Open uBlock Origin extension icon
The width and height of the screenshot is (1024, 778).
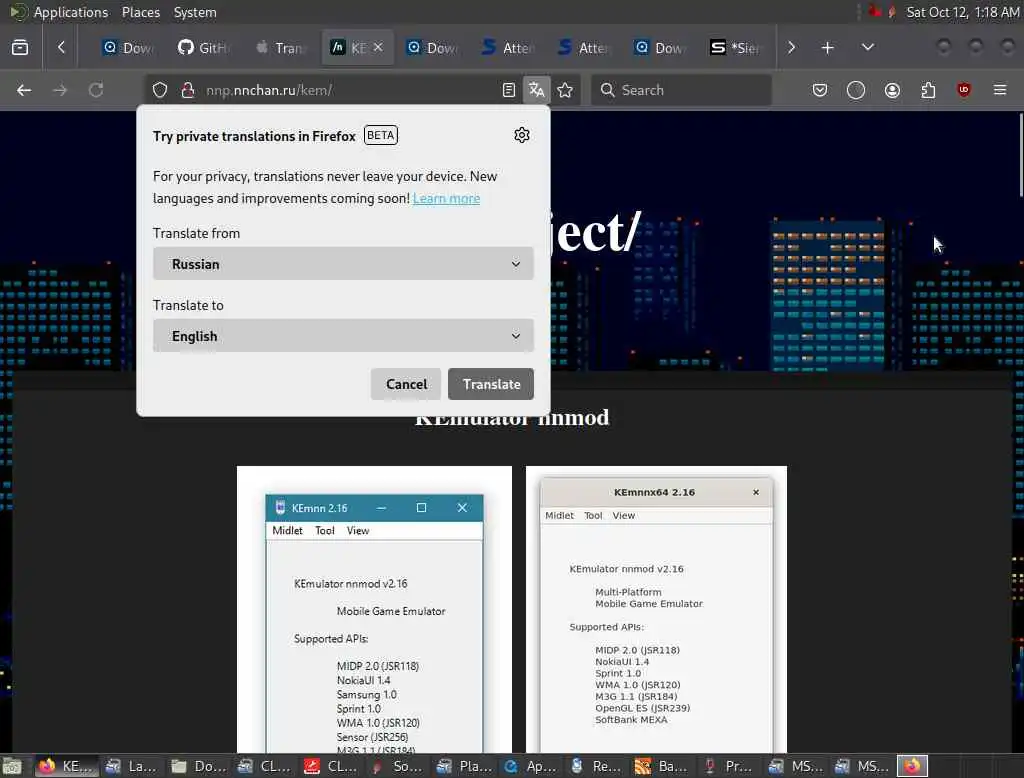tap(964, 90)
